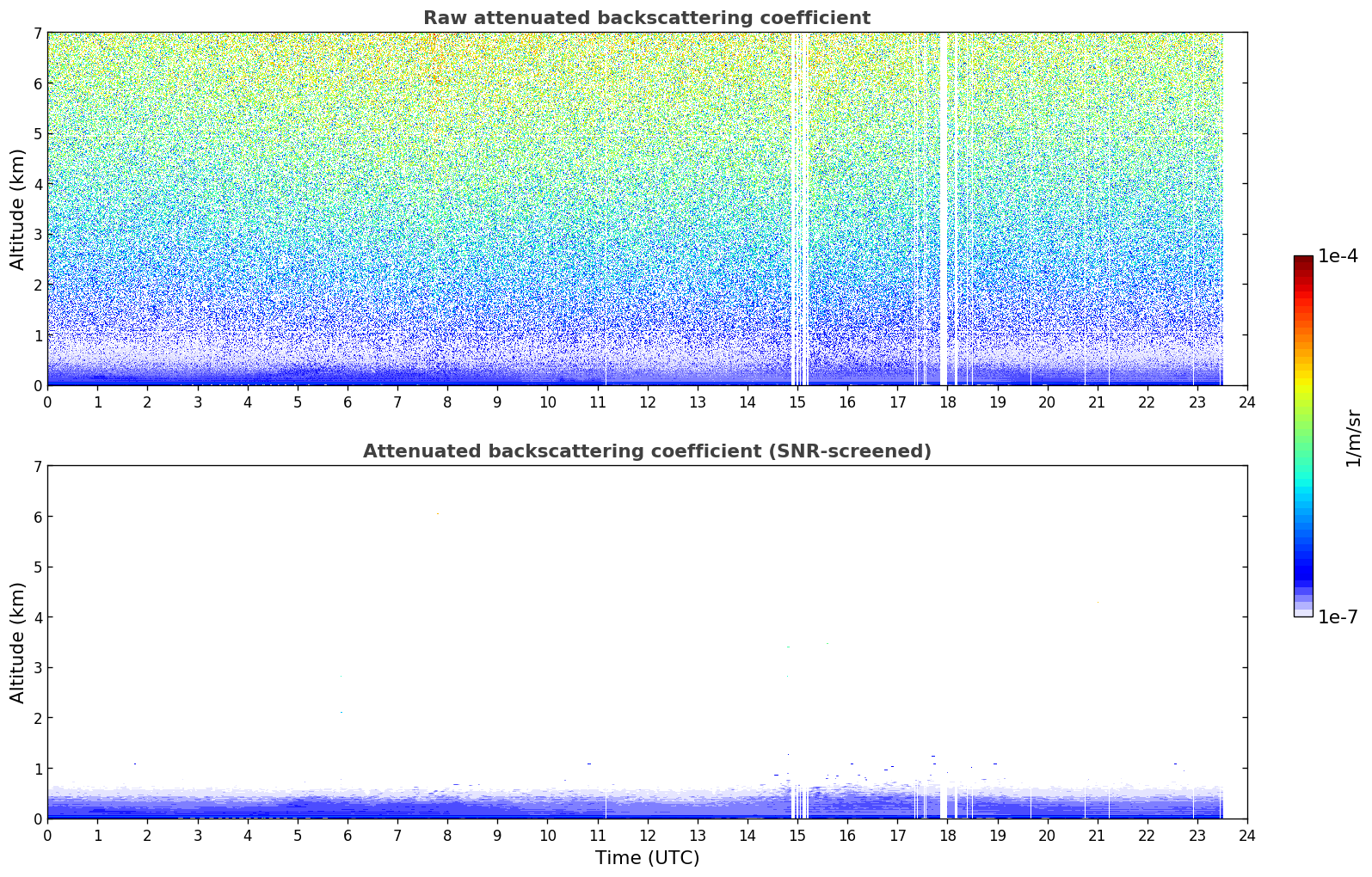1372x877 pixels.
Task: Click the "1/m/sr" colorbar unit label
Action: [1353, 438]
